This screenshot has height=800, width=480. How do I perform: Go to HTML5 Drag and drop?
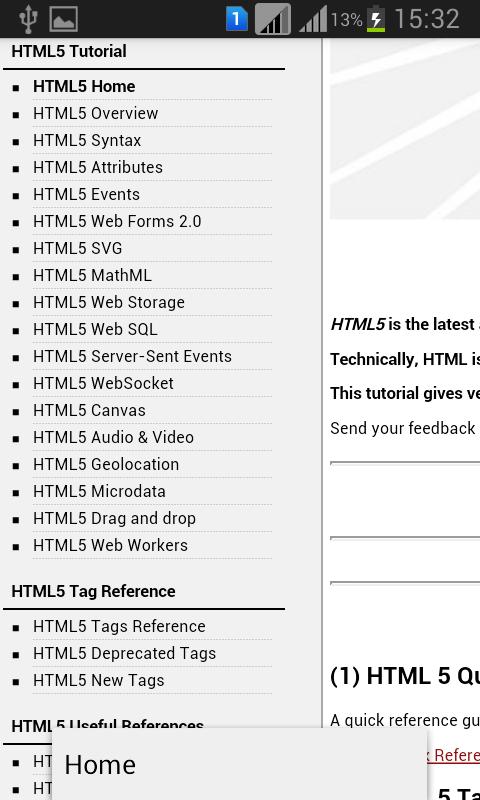[x=115, y=519]
